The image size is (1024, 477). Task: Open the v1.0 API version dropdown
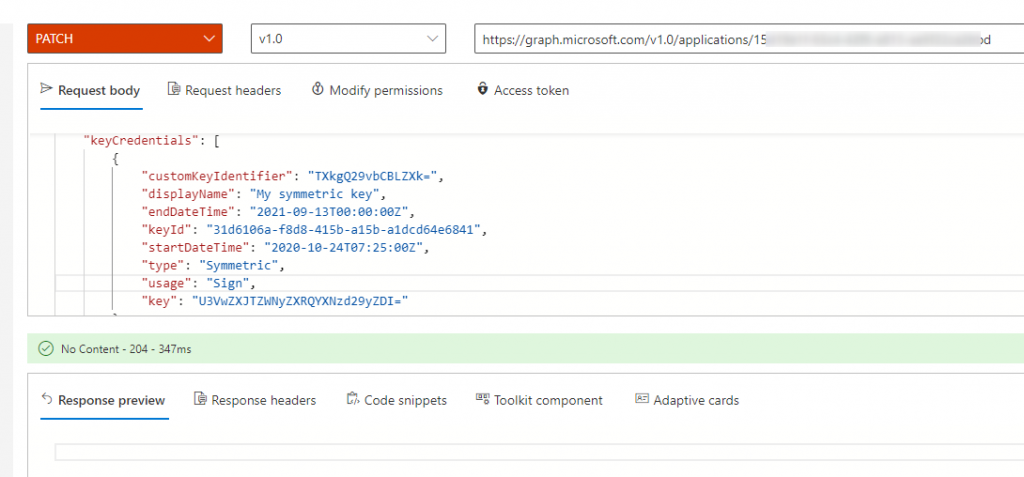(348, 39)
